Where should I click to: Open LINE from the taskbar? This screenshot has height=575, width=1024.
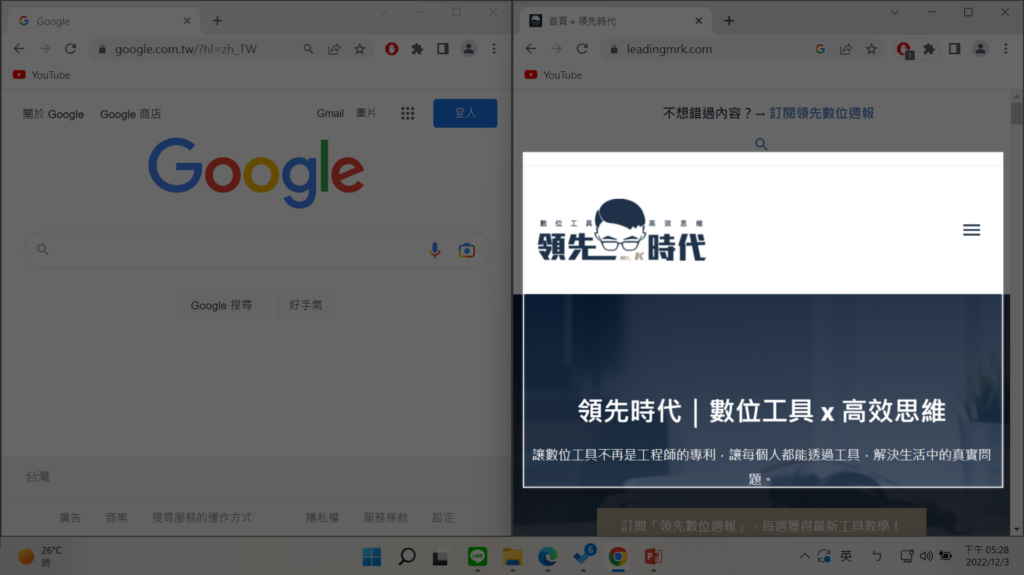click(x=477, y=557)
